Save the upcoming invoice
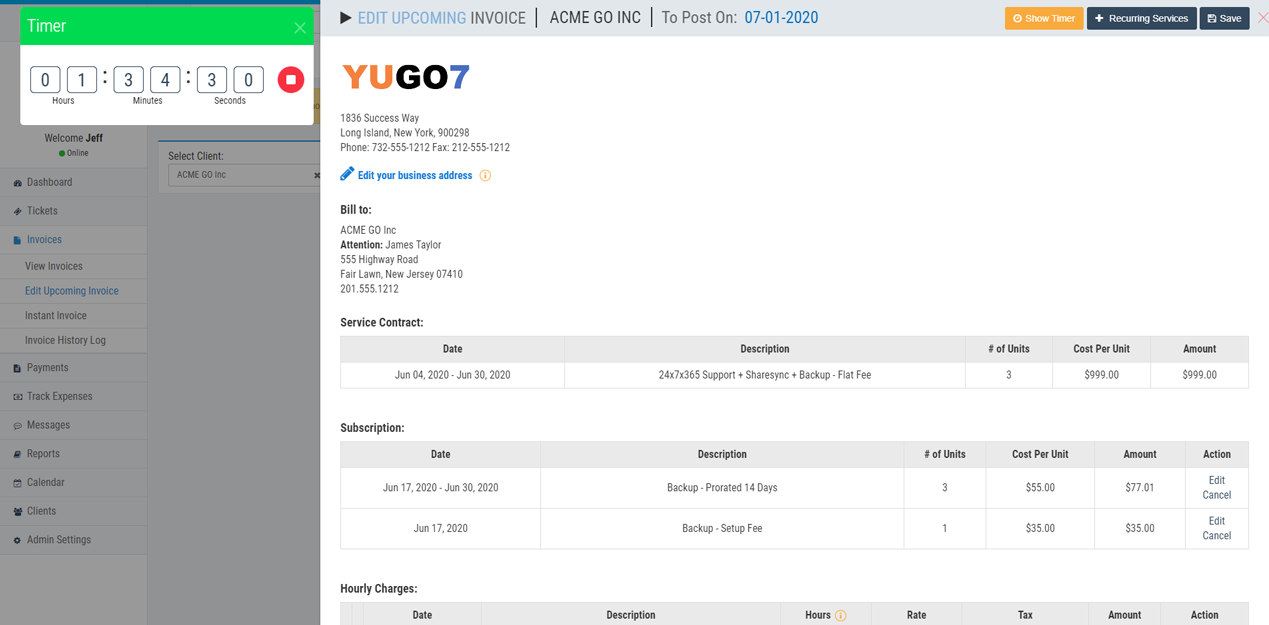 (1224, 18)
